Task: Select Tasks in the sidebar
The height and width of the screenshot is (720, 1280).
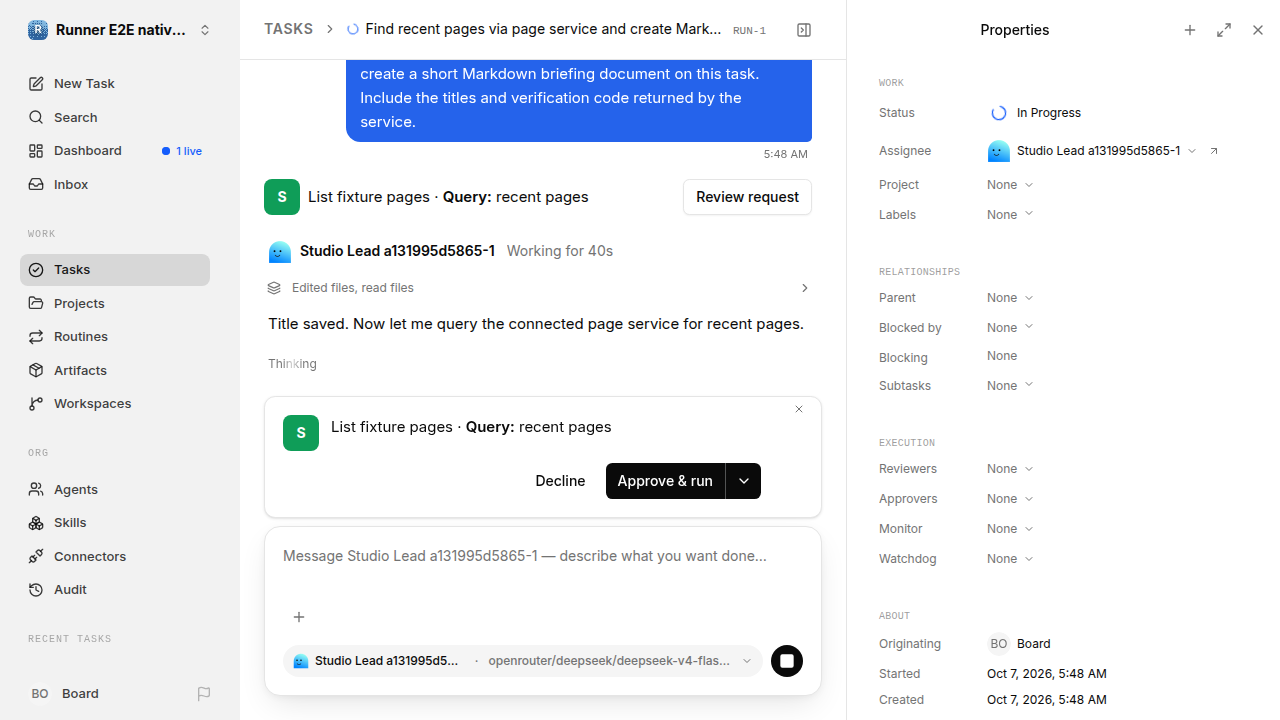Action: tap(115, 270)
